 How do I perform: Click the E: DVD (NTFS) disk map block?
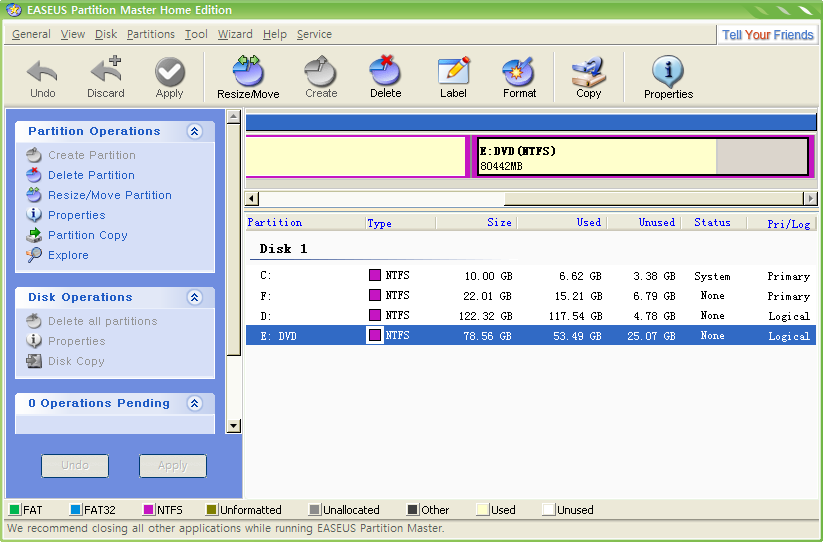pos(642,156)
